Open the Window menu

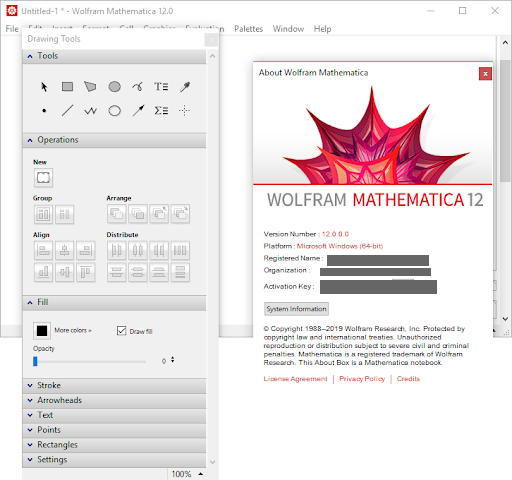coord(288,29)
